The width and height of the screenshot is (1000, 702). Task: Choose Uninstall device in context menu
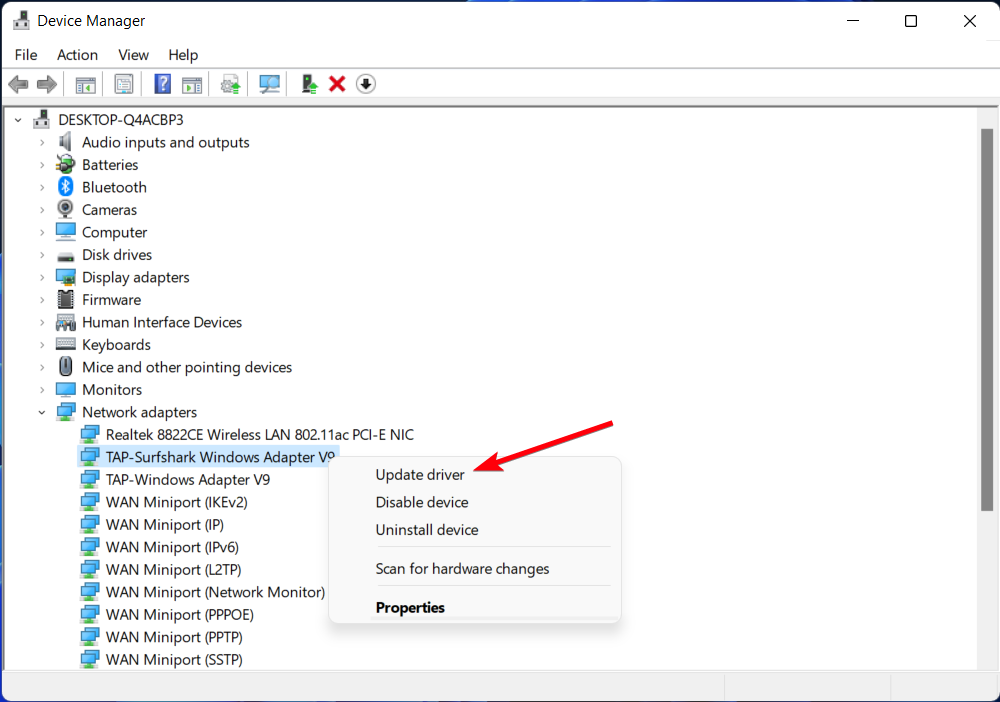click(427, 530)
